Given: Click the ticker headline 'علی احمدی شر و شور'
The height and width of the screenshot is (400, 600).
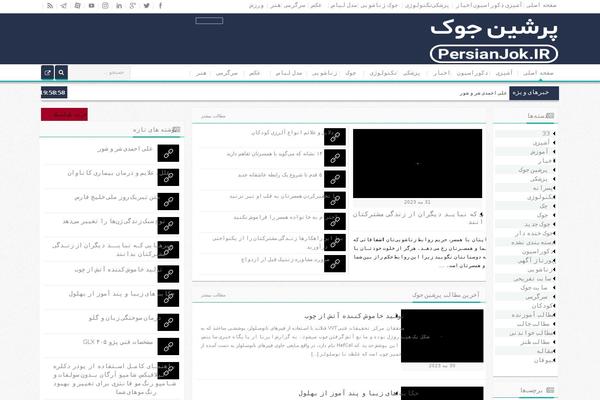Looking at the screenshot, I should coord(483,93).
